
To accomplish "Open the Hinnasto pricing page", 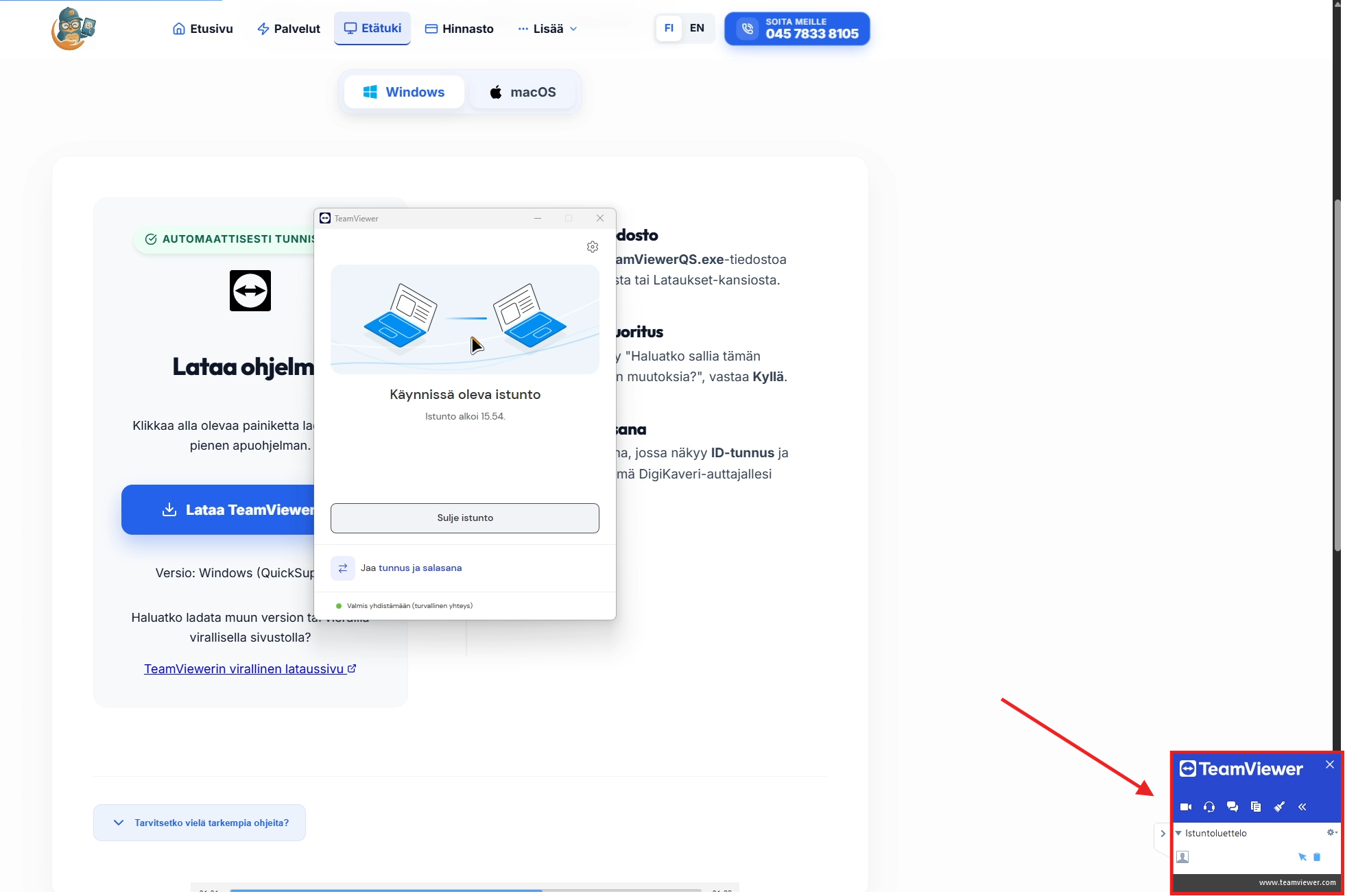I will point(460,29).
